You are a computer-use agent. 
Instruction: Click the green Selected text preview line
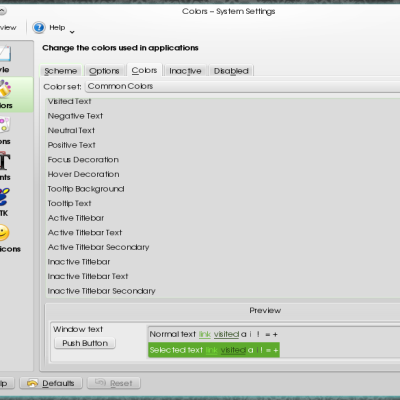tap(214, 350)
